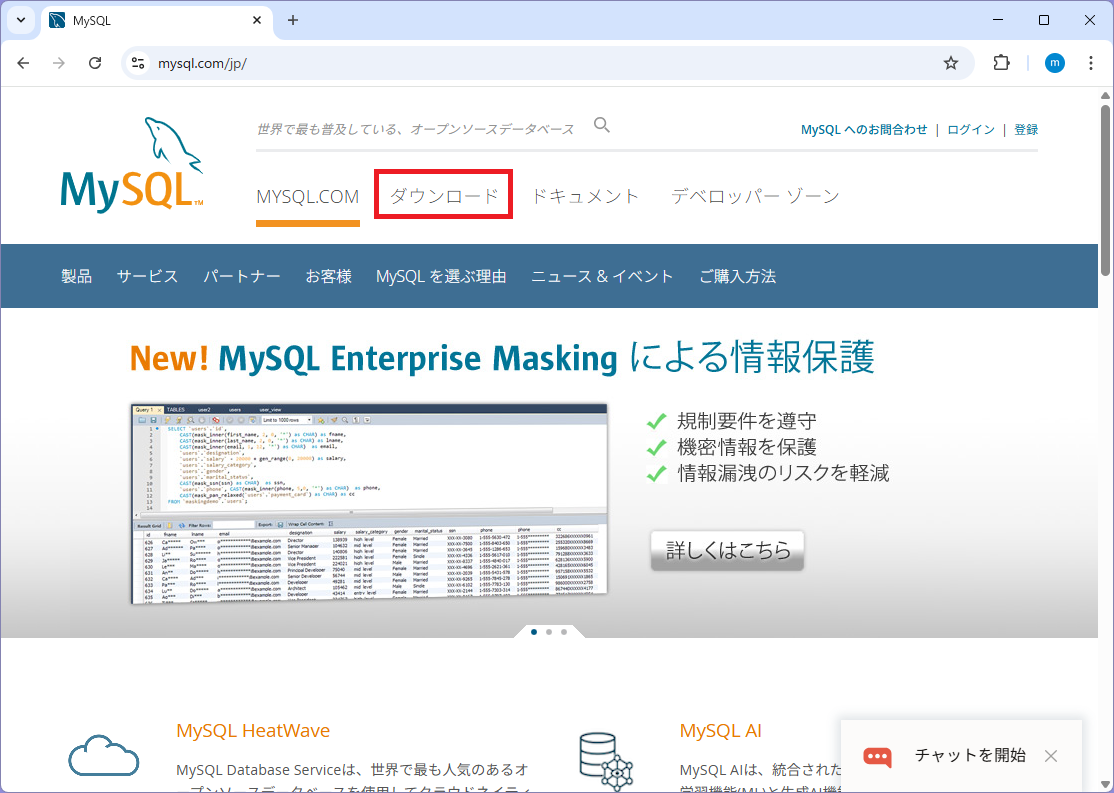Open Chrome's three-dot menu

tap(1091, 62)
